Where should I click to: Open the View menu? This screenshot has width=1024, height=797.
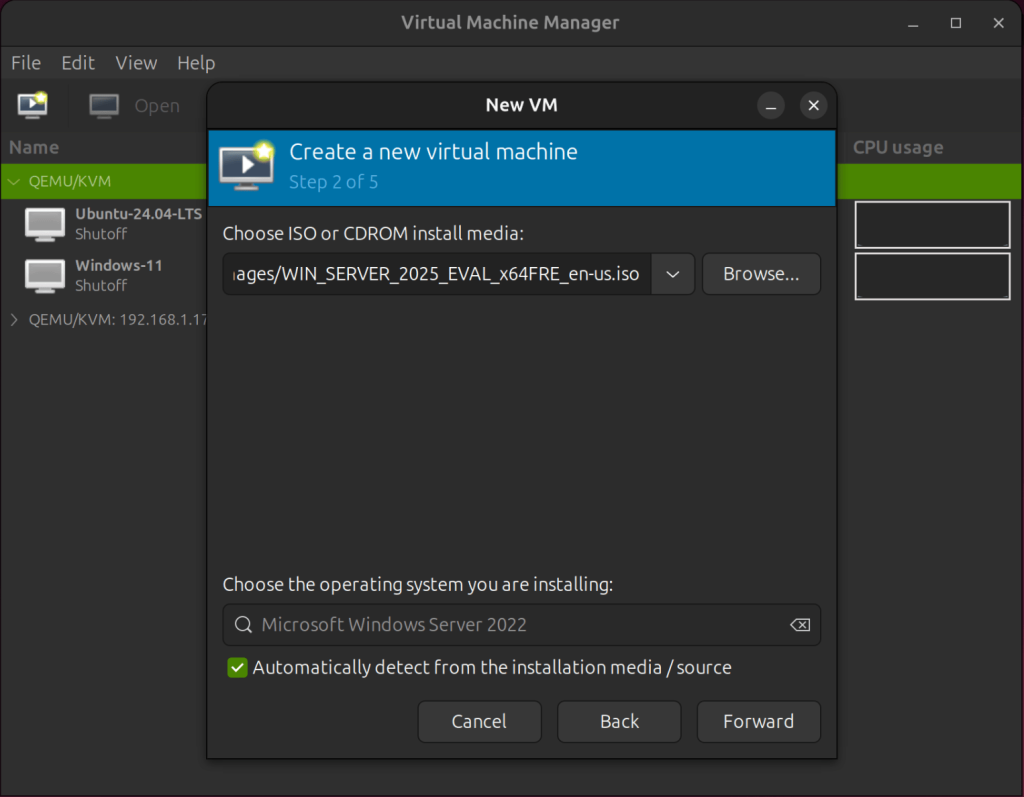(136, 62)
